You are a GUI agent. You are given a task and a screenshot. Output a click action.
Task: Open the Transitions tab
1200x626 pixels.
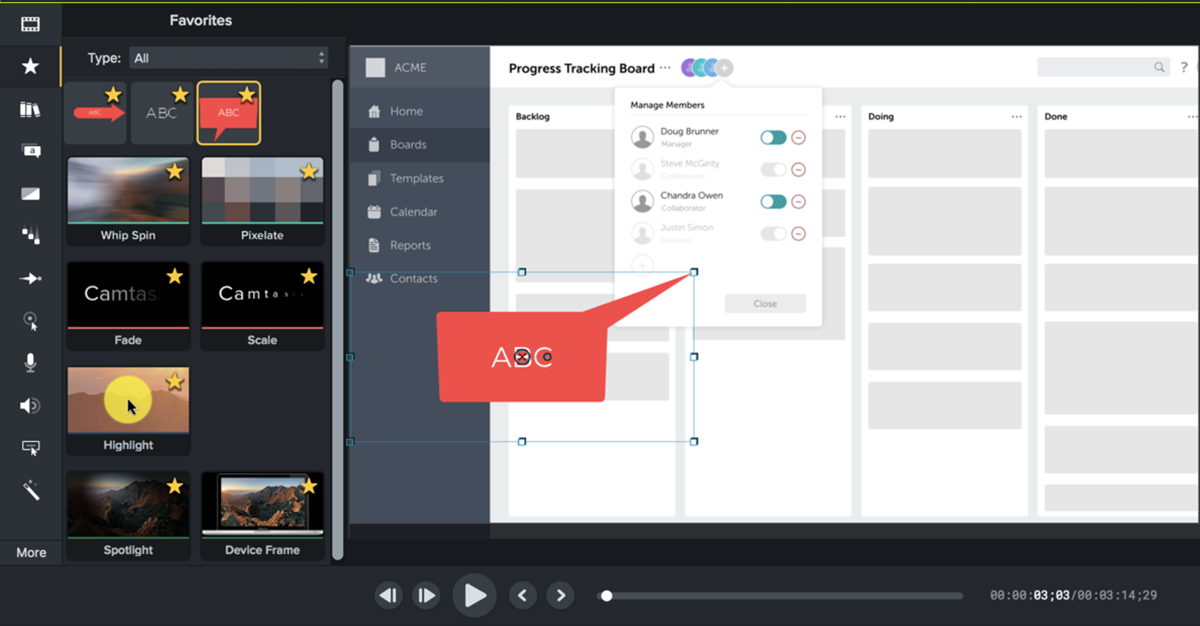pos(31,193)
